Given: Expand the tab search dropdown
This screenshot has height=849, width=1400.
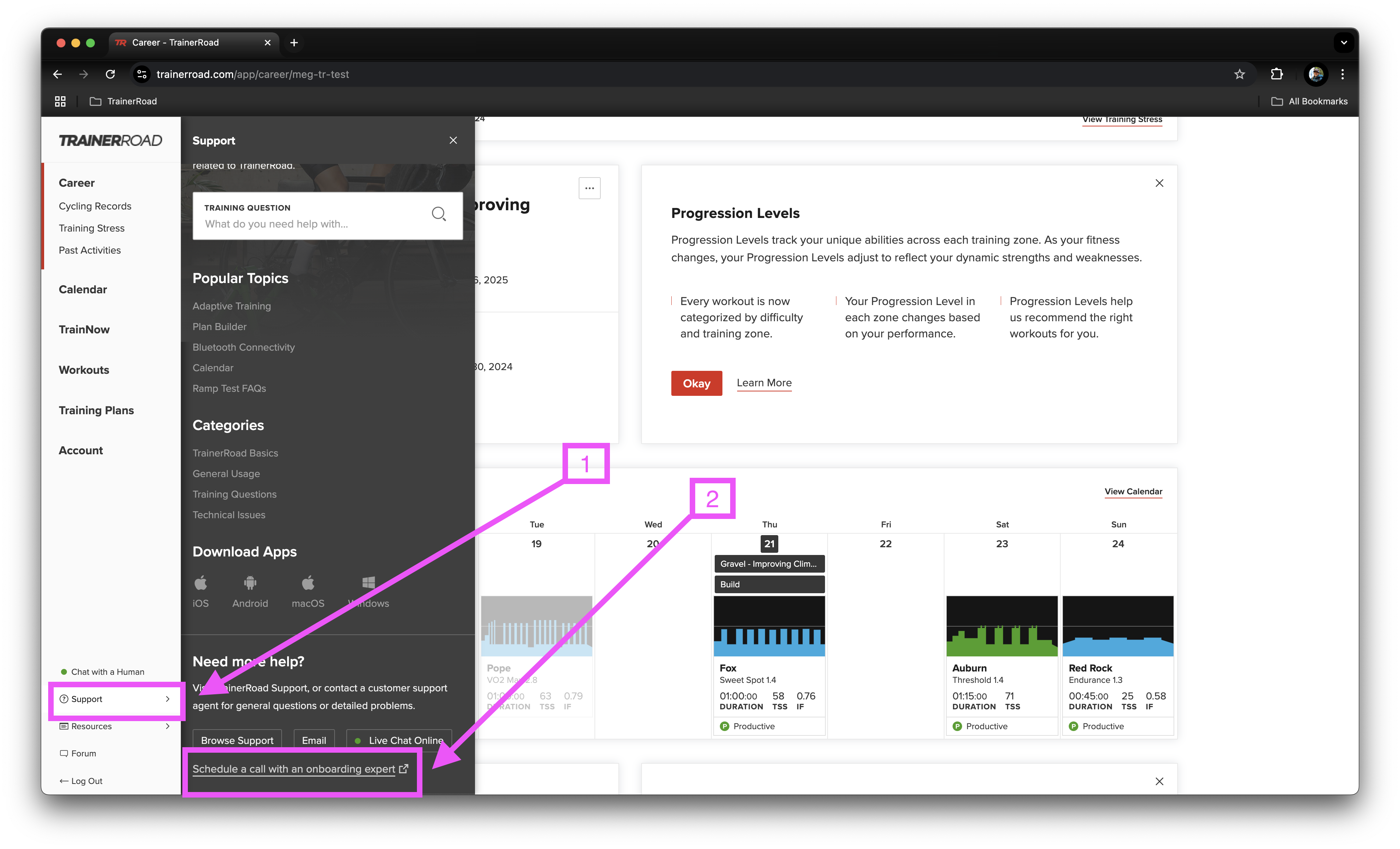Looking at the screenshot, I should click(1343, 43).
